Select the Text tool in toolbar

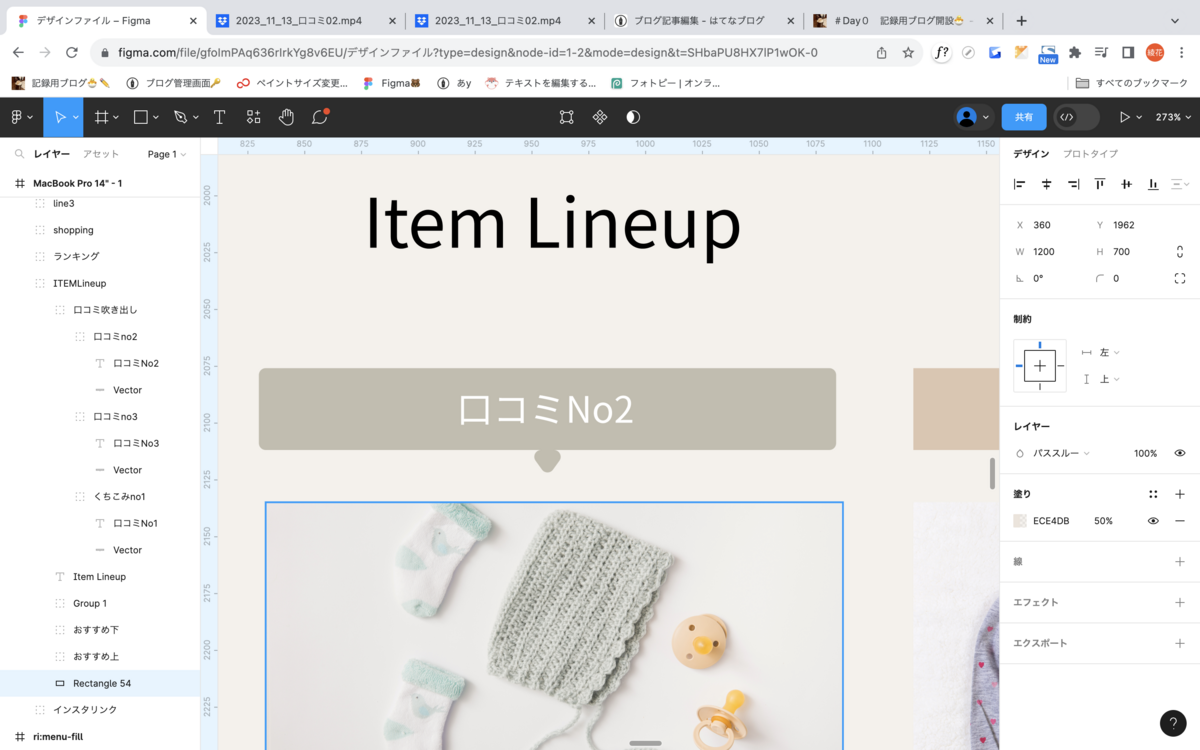coord(219,117)
